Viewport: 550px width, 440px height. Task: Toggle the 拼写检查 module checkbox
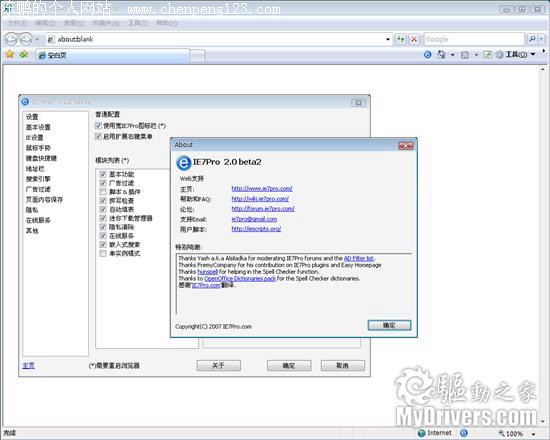pyautogui.click(x=103, y=200)
